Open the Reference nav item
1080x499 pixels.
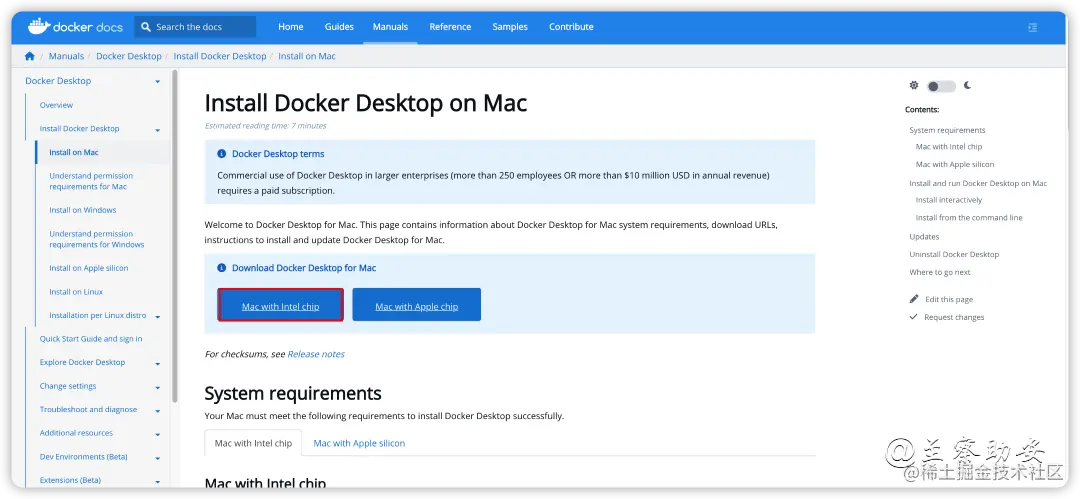tap(450, 27)
